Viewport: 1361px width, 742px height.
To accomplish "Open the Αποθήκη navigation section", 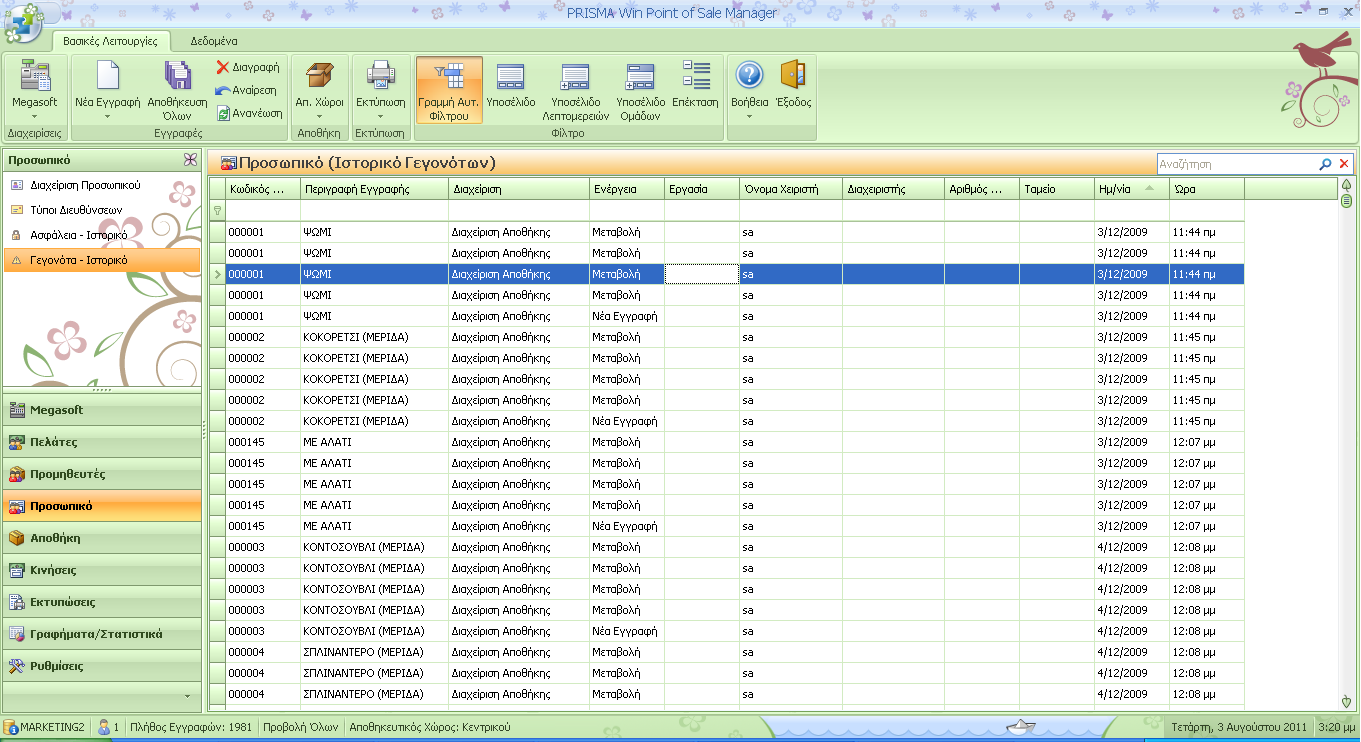I will tap(102, 538).
